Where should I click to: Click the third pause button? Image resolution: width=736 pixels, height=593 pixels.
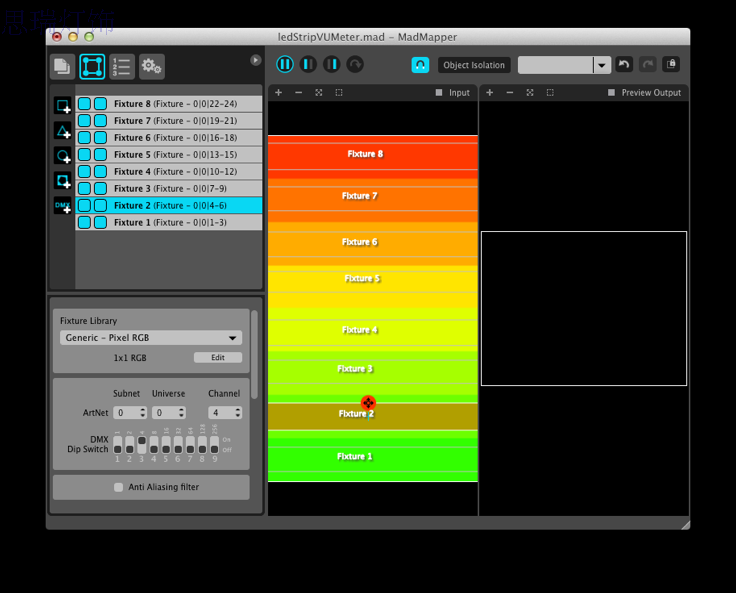pos(331,64)
